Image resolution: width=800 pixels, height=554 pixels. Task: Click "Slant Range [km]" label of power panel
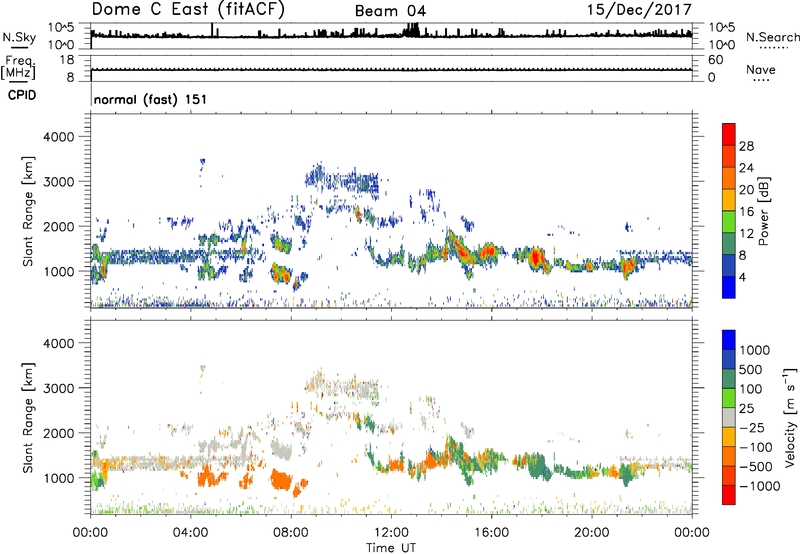point(28,211)
